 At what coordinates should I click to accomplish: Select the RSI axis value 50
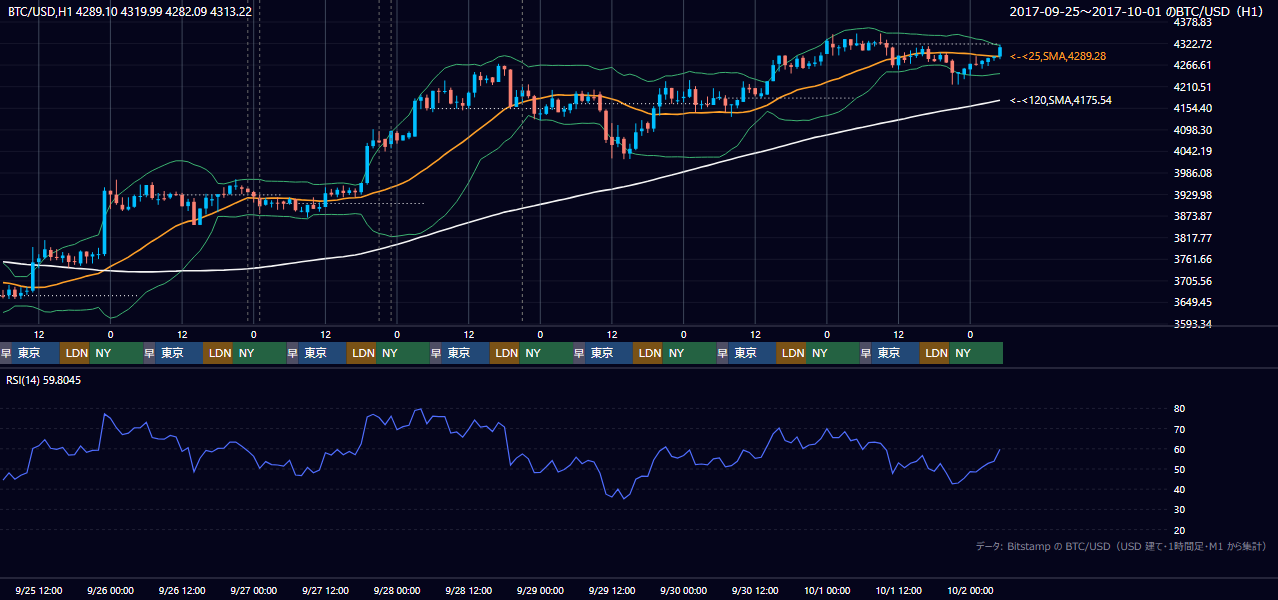pos(1179,470)
